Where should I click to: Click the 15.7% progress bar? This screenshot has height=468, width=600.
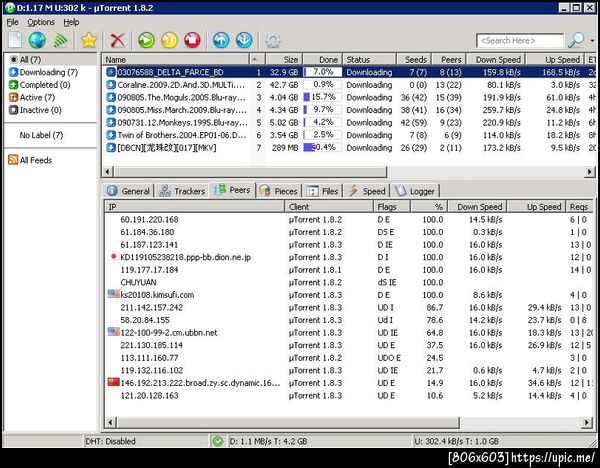322,97
